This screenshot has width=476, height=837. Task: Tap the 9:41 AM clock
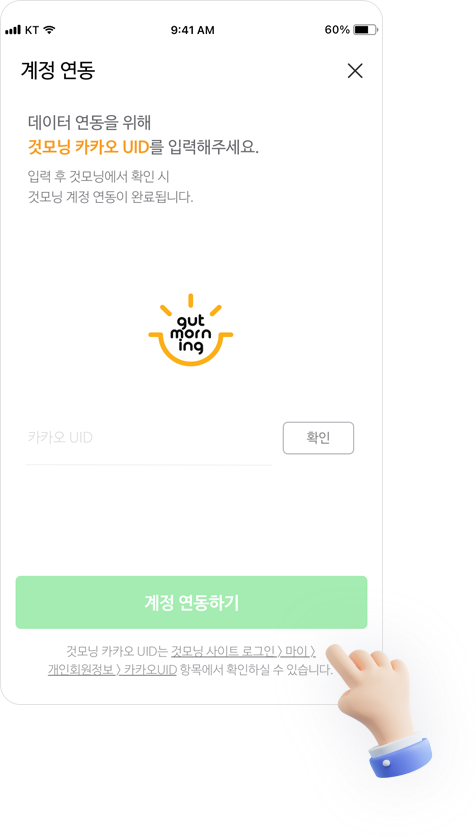(193, 30)
